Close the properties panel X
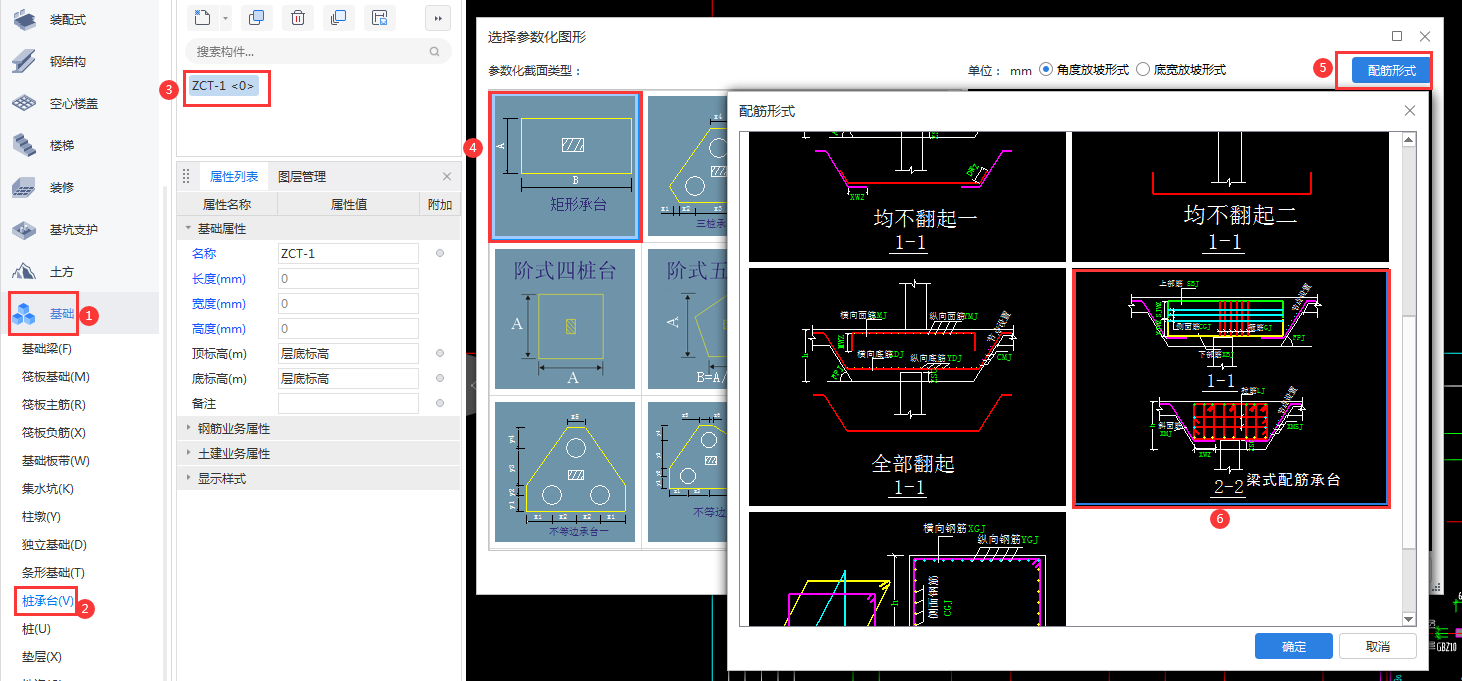Screen dimensions: 1462x681 pos(447,177)
